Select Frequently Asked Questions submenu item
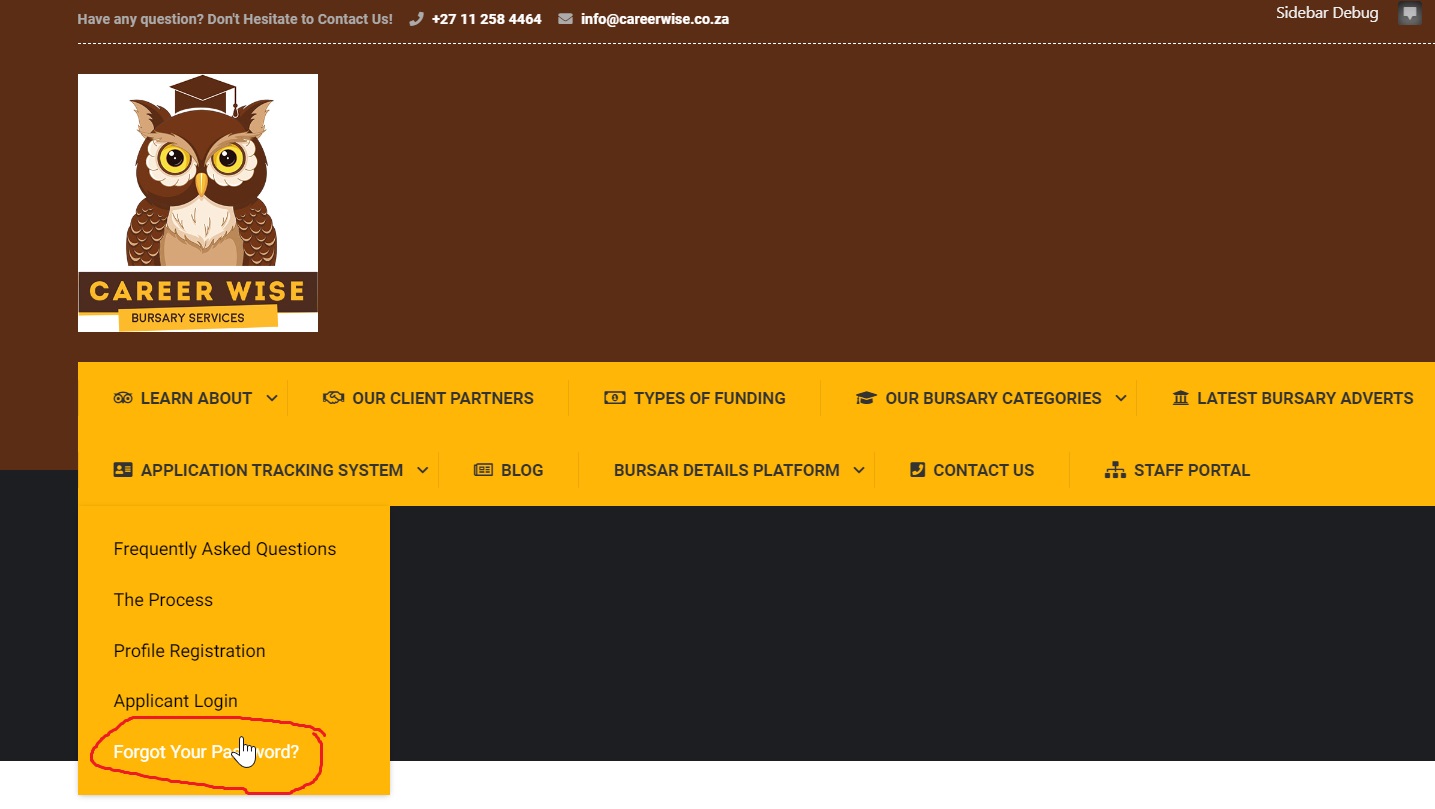 click(225, 549)
